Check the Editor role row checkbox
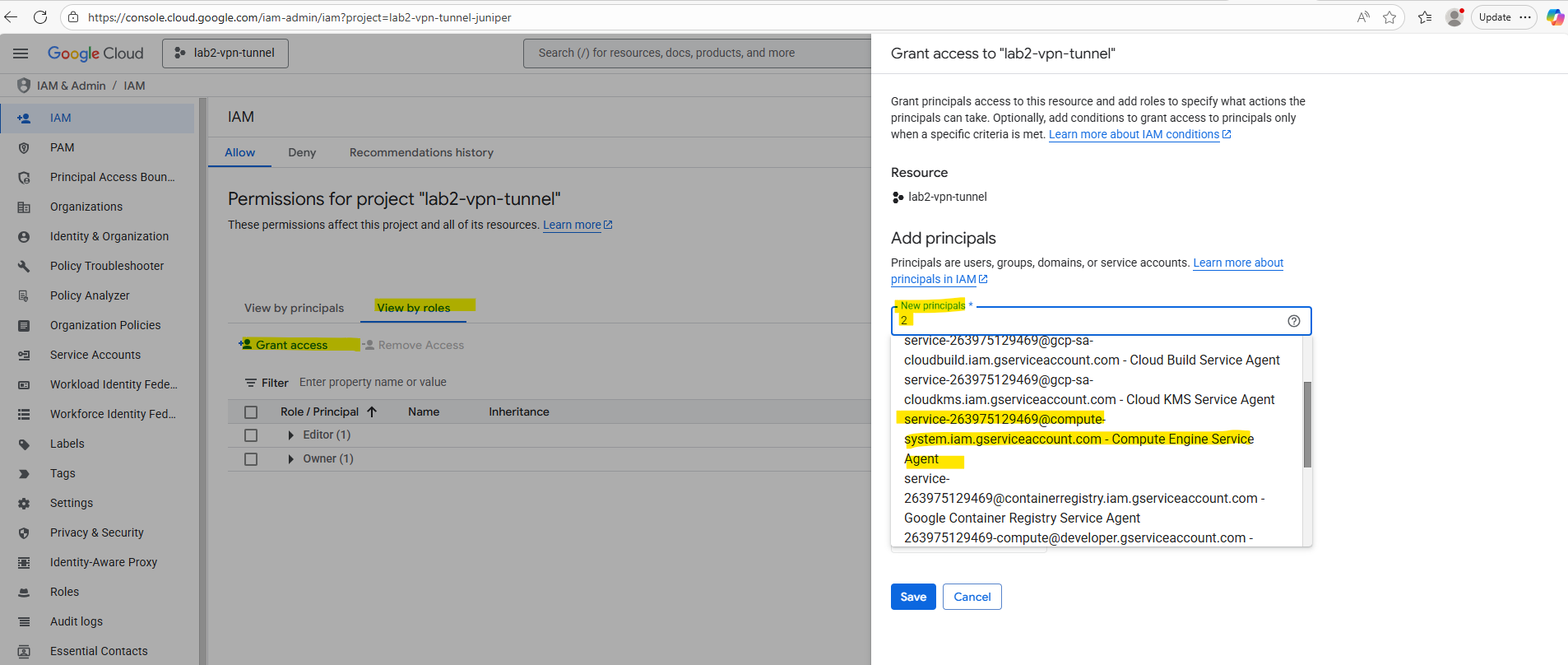Image resolution: width=1568 pixels, height=665 pixels. click(x=251, y=435)
